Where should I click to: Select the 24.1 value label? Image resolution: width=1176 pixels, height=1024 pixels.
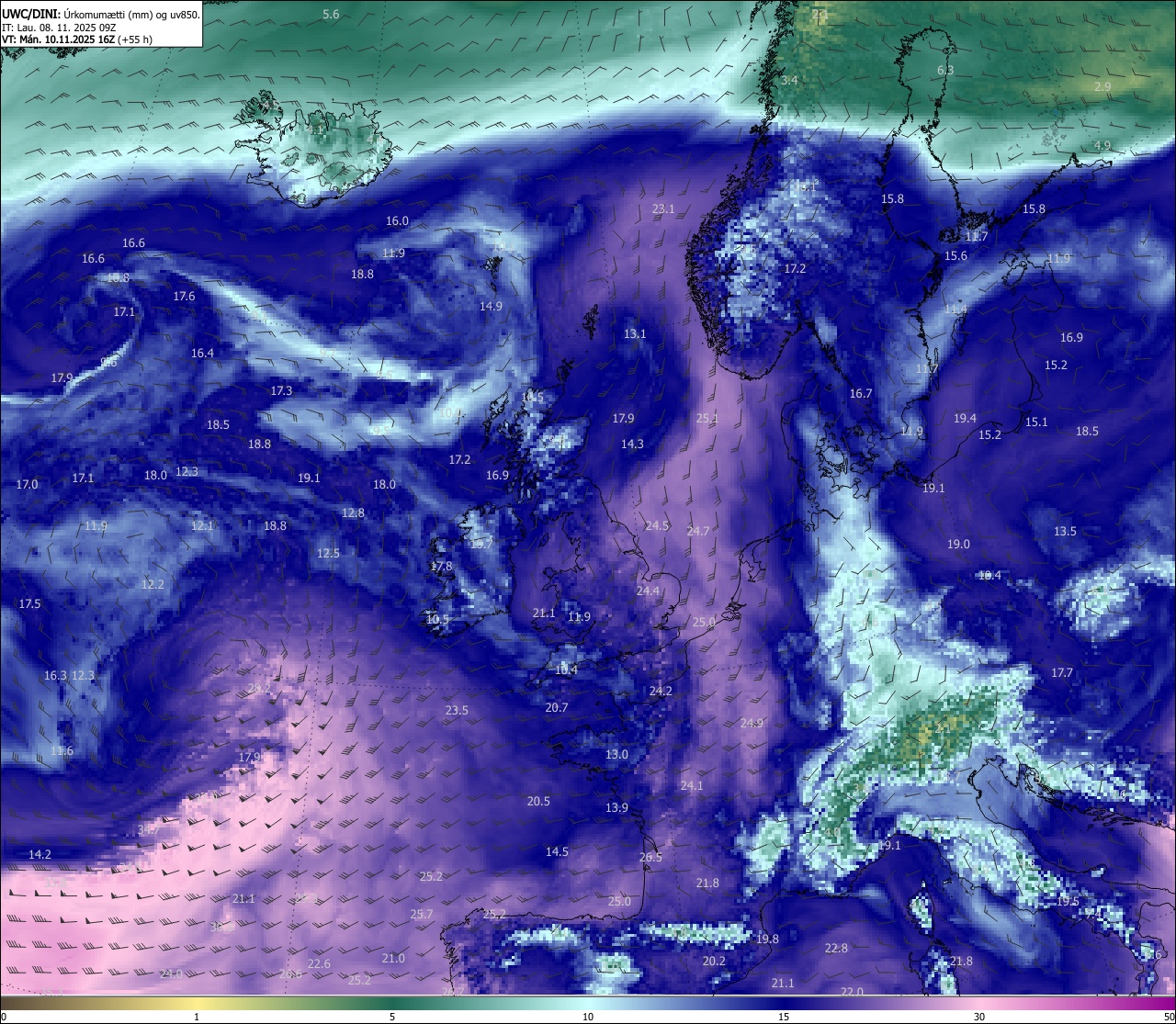tap(692, 786)
